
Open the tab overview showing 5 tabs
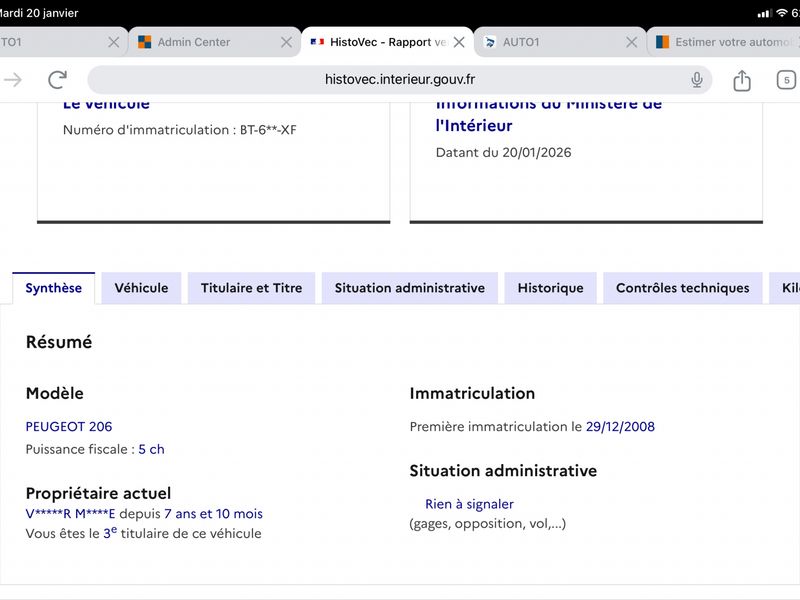[x=786, y=80]
